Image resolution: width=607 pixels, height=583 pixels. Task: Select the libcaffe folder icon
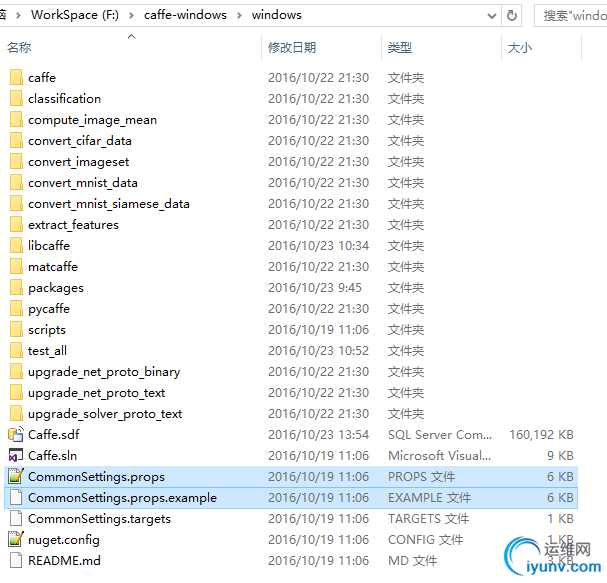point(16,245)
